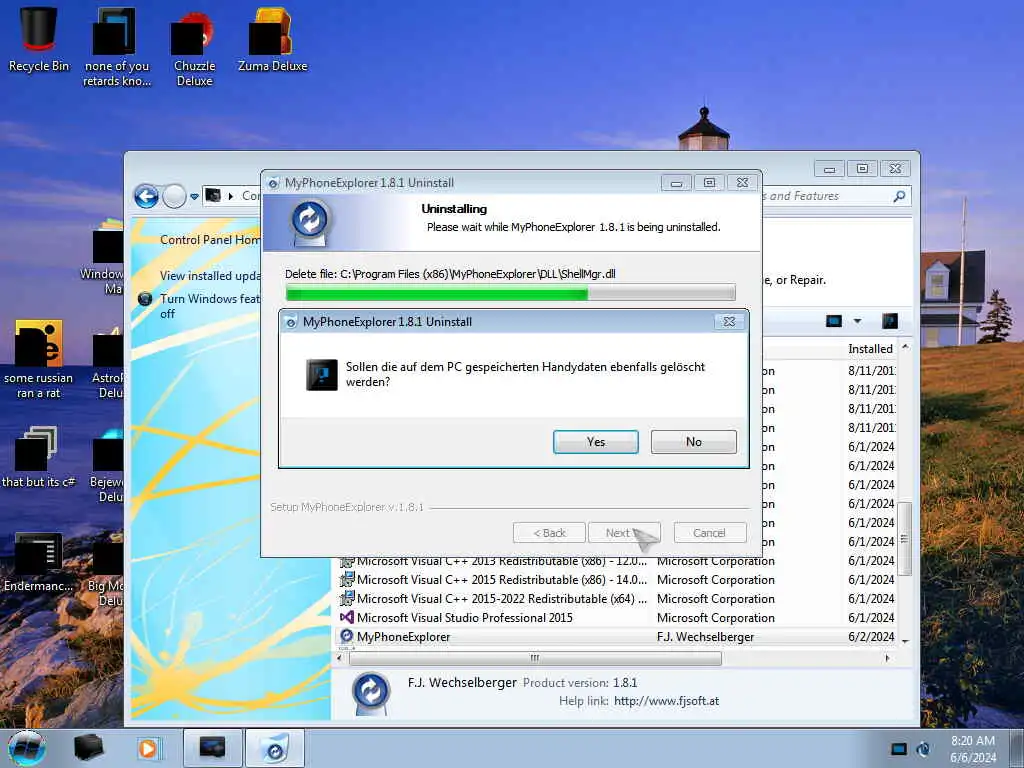Open Turn Windows features on or off

210,306
